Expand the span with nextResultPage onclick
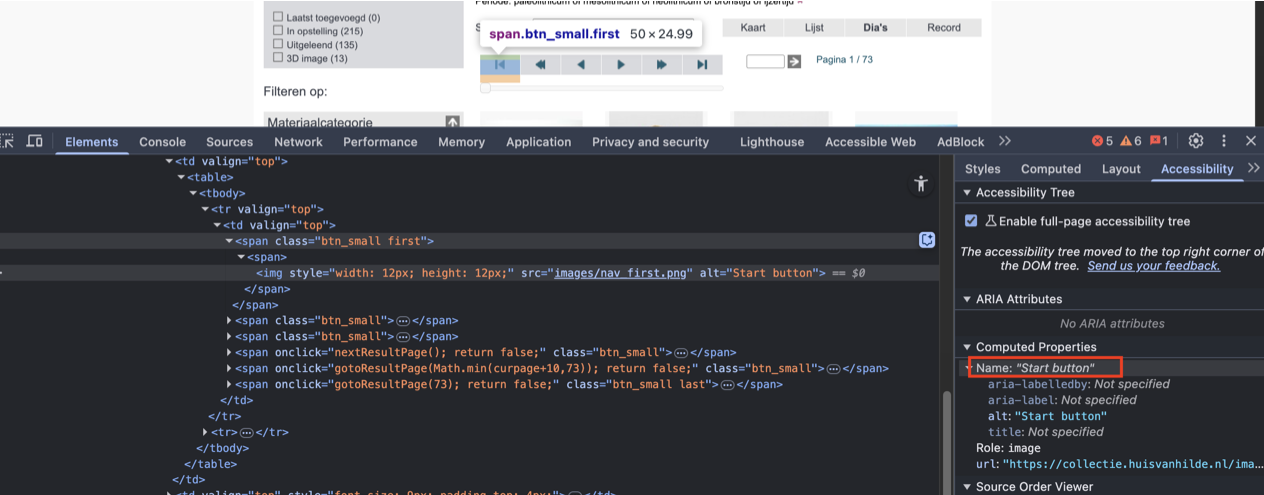1264x495 pixels. [229, 352]
